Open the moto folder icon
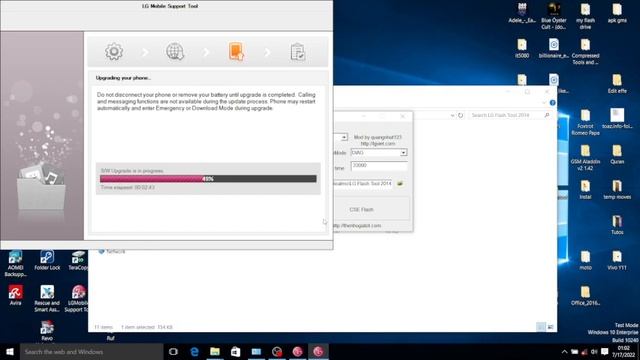The image size is (640, 360). coord(585,260)
